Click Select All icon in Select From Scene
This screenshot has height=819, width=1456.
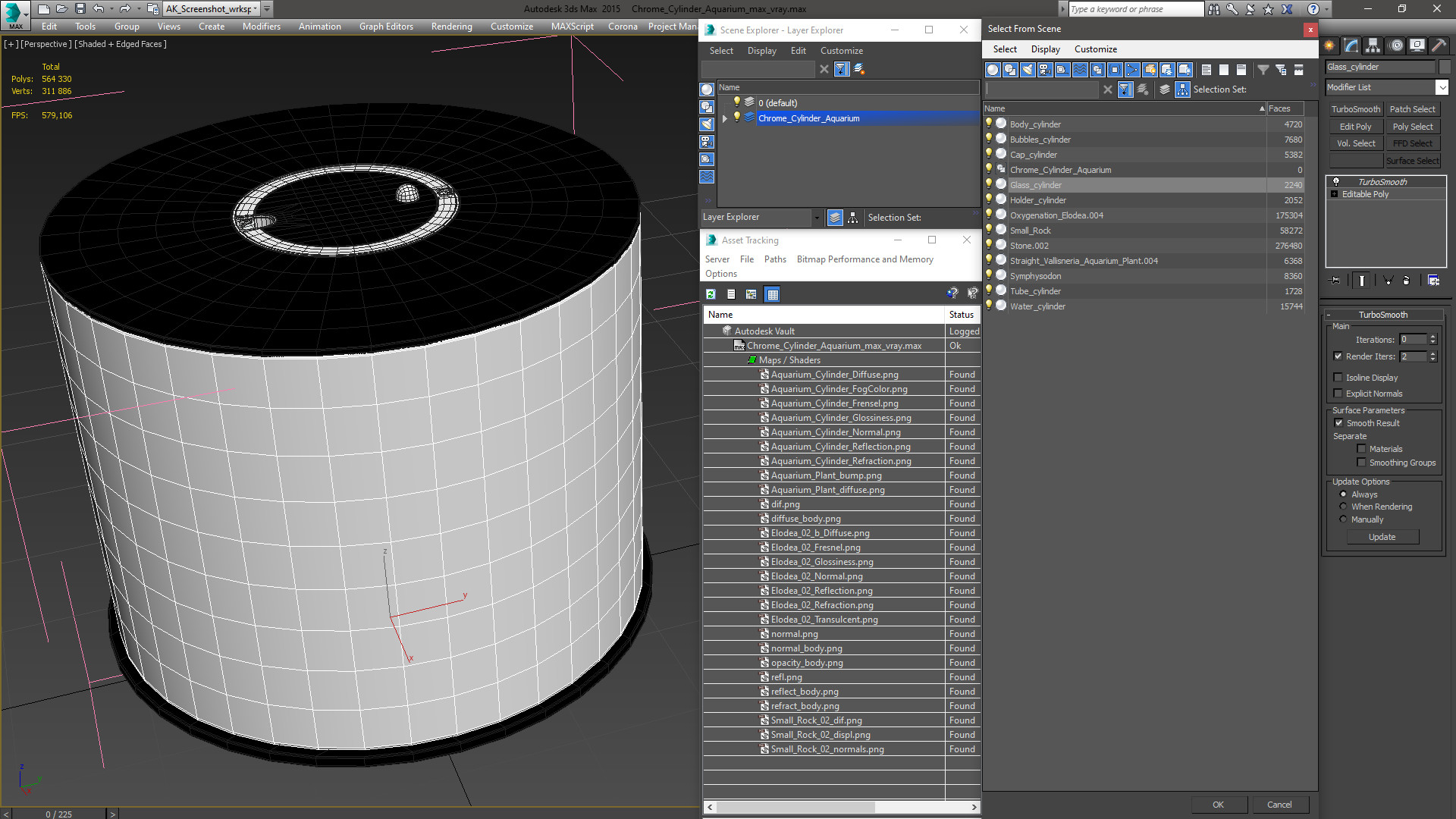click(1207, 70)
